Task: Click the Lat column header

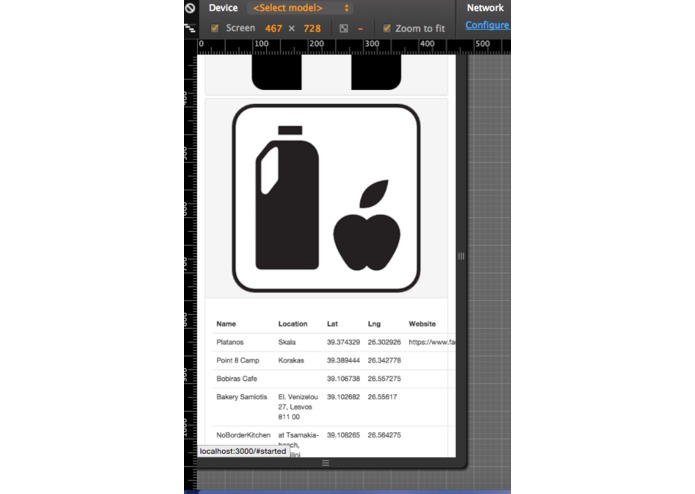Action: [332, 324]
